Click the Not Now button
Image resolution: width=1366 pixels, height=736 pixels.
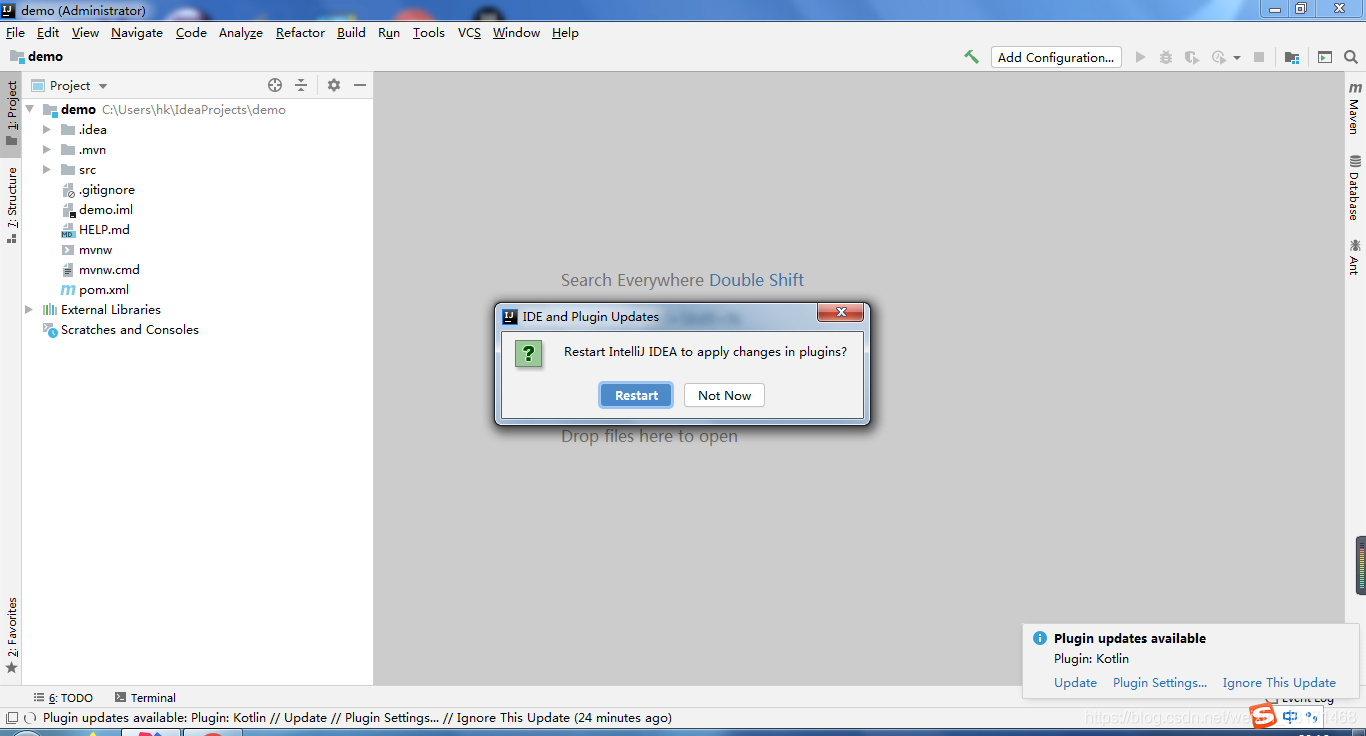[x=724, y=395]
